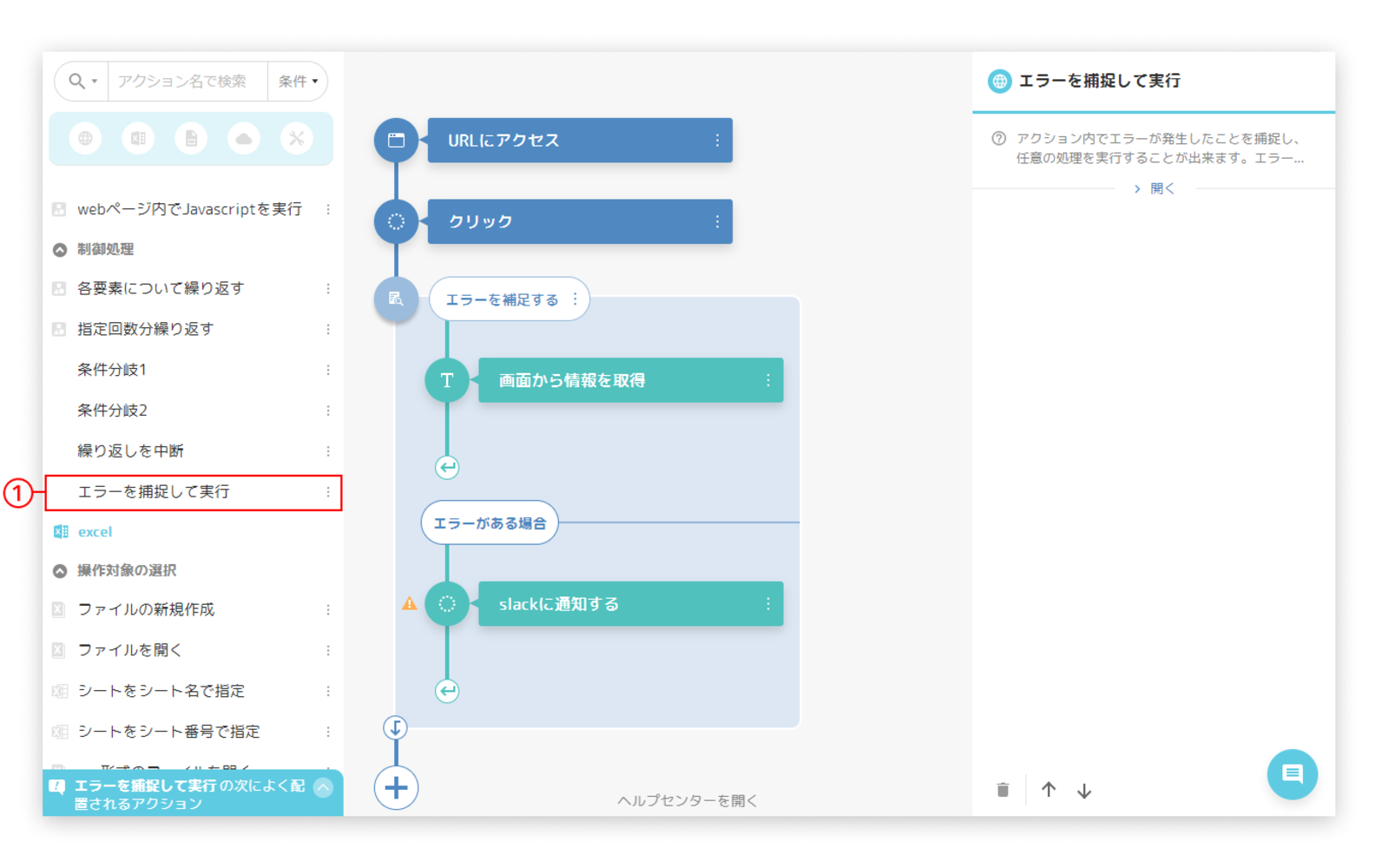This screenshot has width=1375, height=868.
Task: Open options for webページ内でJavascriptを実行
Action: point(328,209)
